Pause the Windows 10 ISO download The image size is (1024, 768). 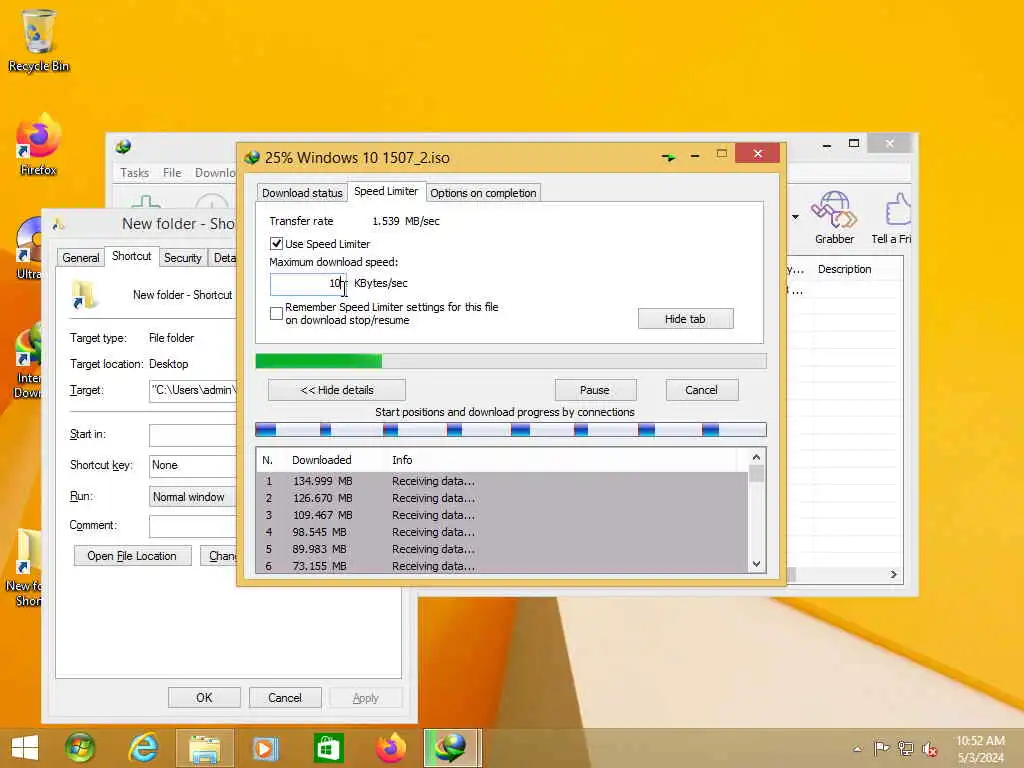595,390
